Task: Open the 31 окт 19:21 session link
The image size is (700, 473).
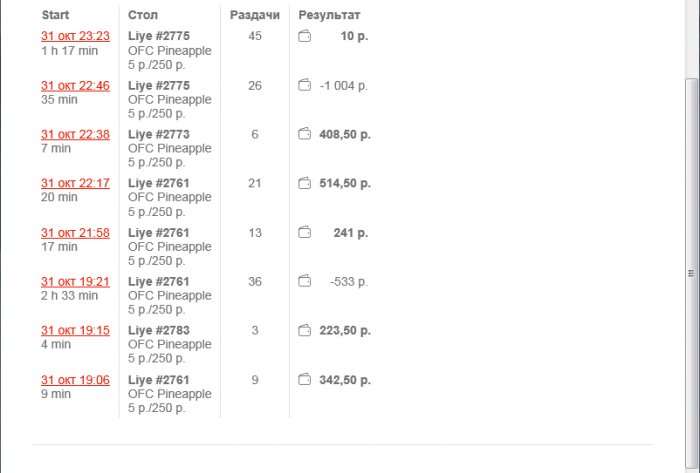Action: tap(75, 282)
